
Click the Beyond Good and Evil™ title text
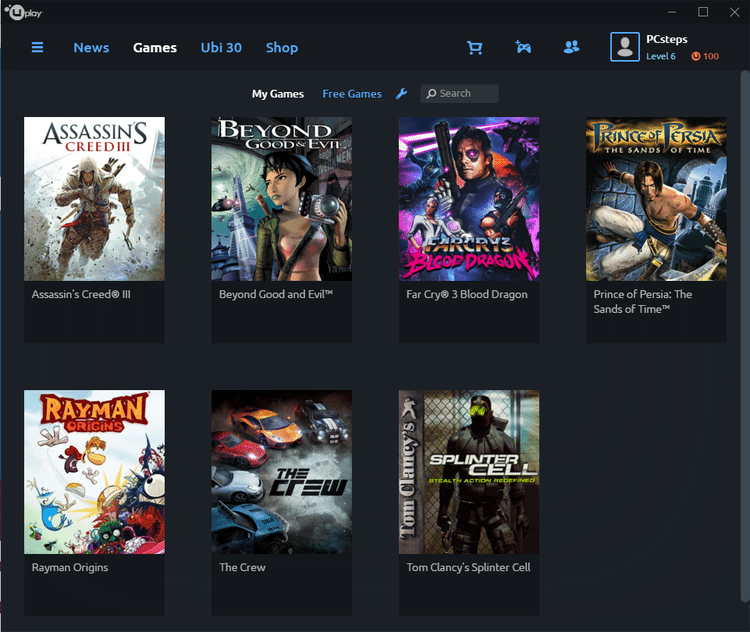[276, 294]
